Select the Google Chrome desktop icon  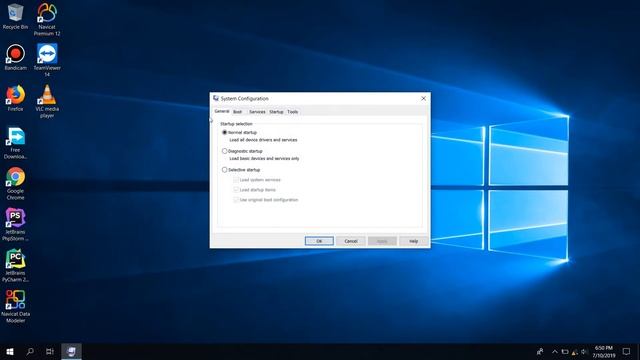16,184
